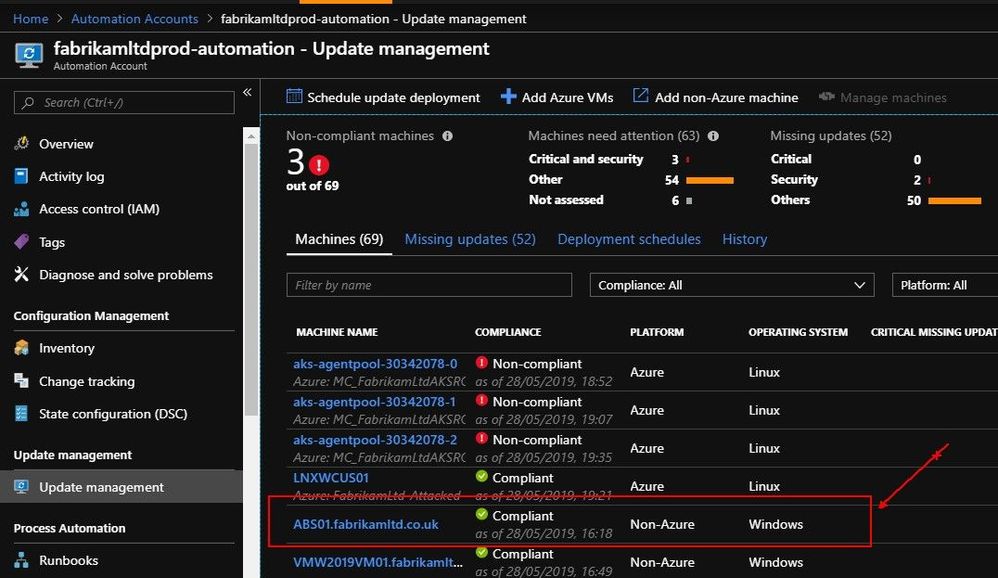Click the Add non-Azure machine external icon
The width and height of the screenshot is (998, 578).
point(640,95)
